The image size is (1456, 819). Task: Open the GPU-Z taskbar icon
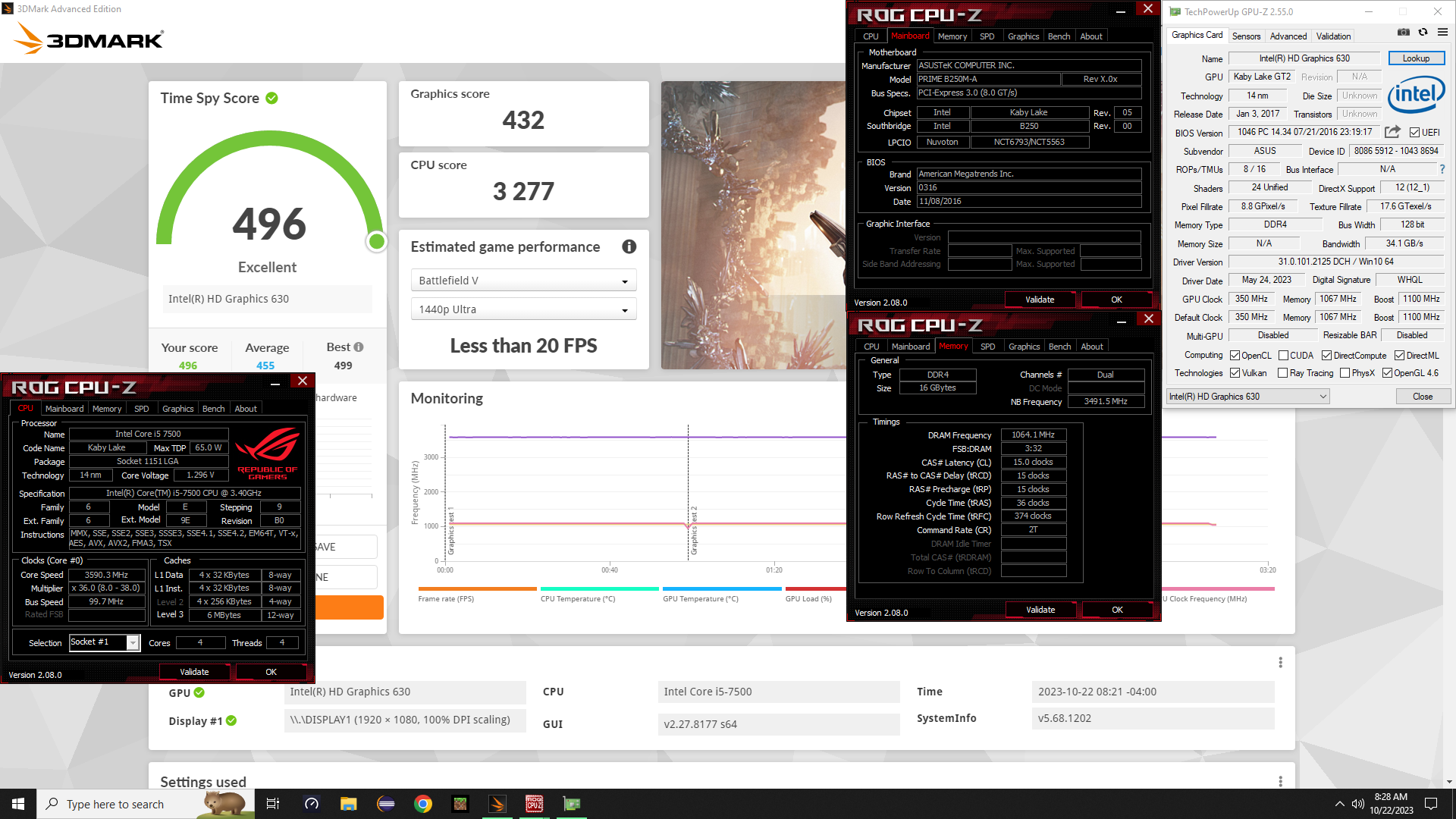[x=572, y=804]
